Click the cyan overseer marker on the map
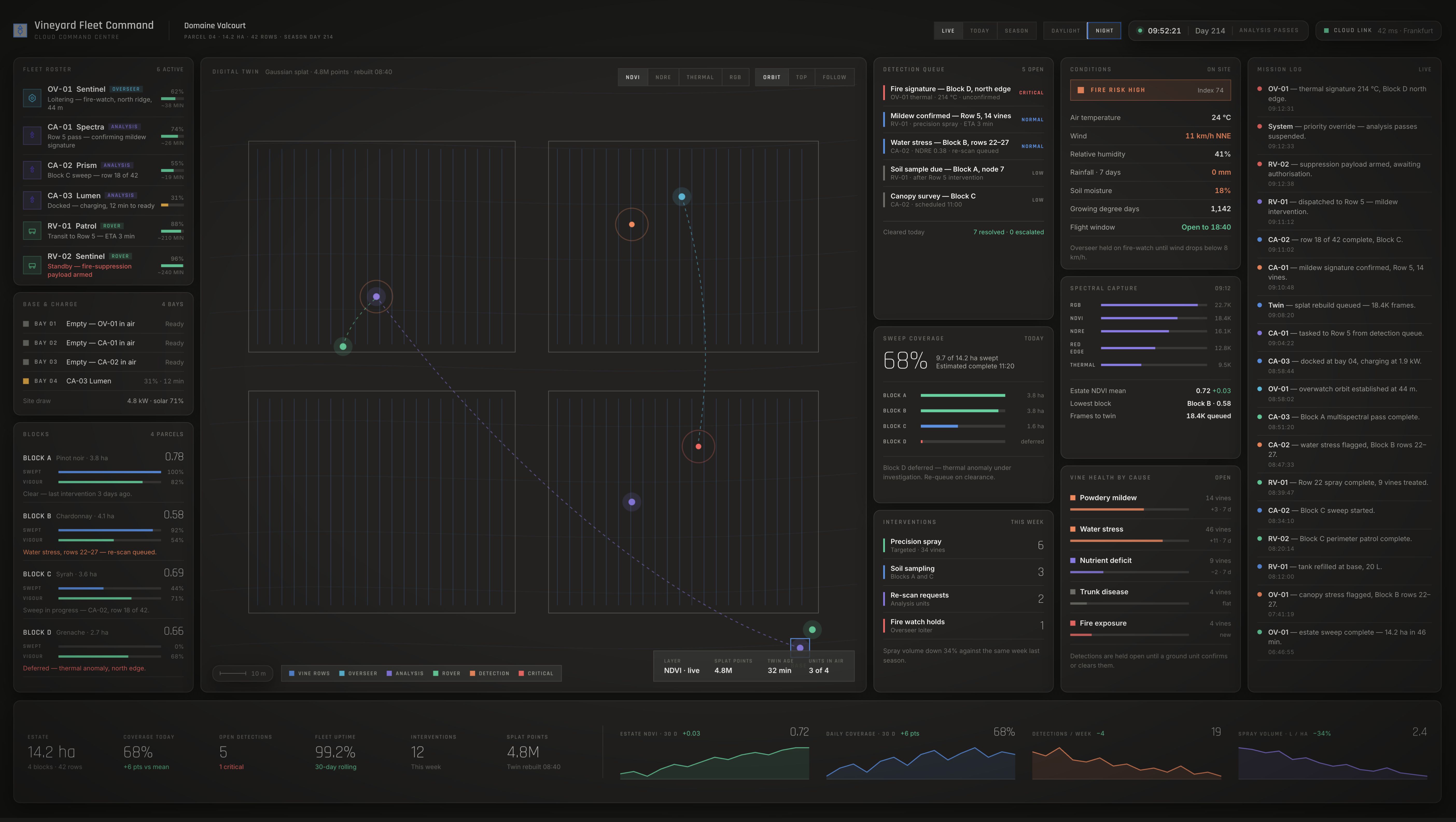1456x822 pixels. [682, 197]
